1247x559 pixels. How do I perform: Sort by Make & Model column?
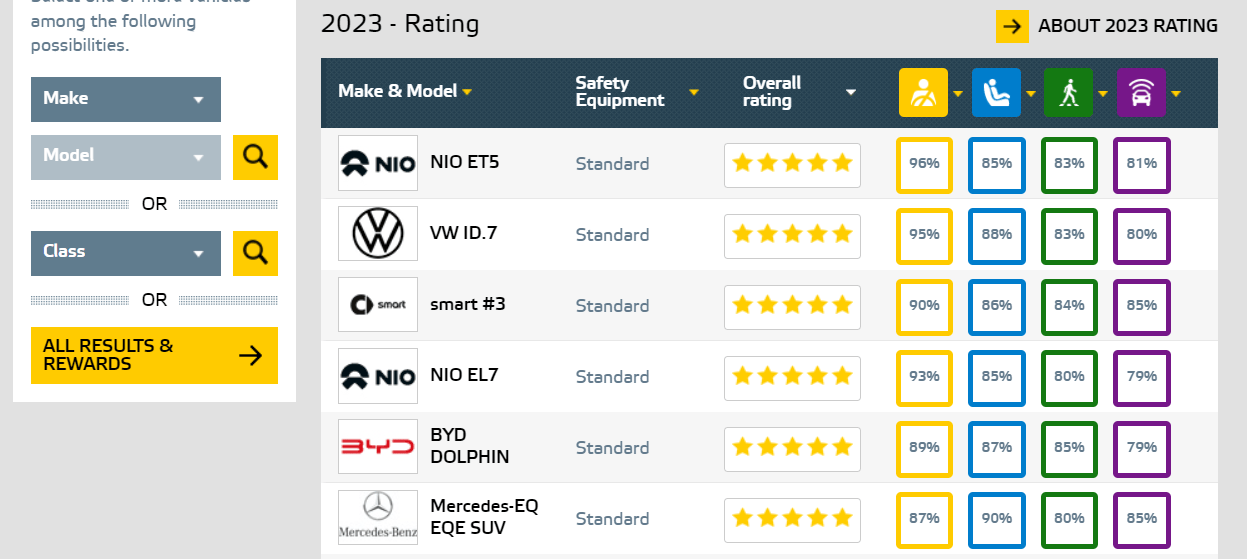(x=404, y=91)
